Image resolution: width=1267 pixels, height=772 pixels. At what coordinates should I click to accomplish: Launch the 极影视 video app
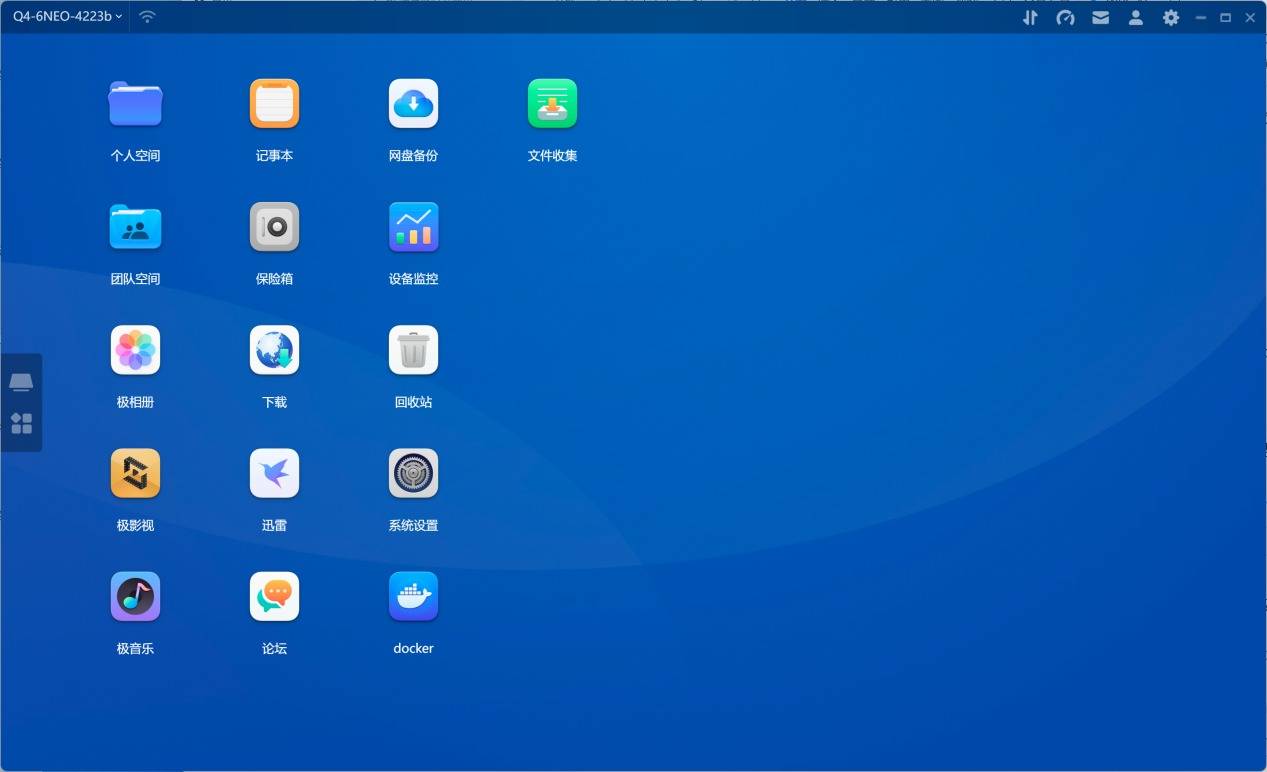[x=135, y=473]
